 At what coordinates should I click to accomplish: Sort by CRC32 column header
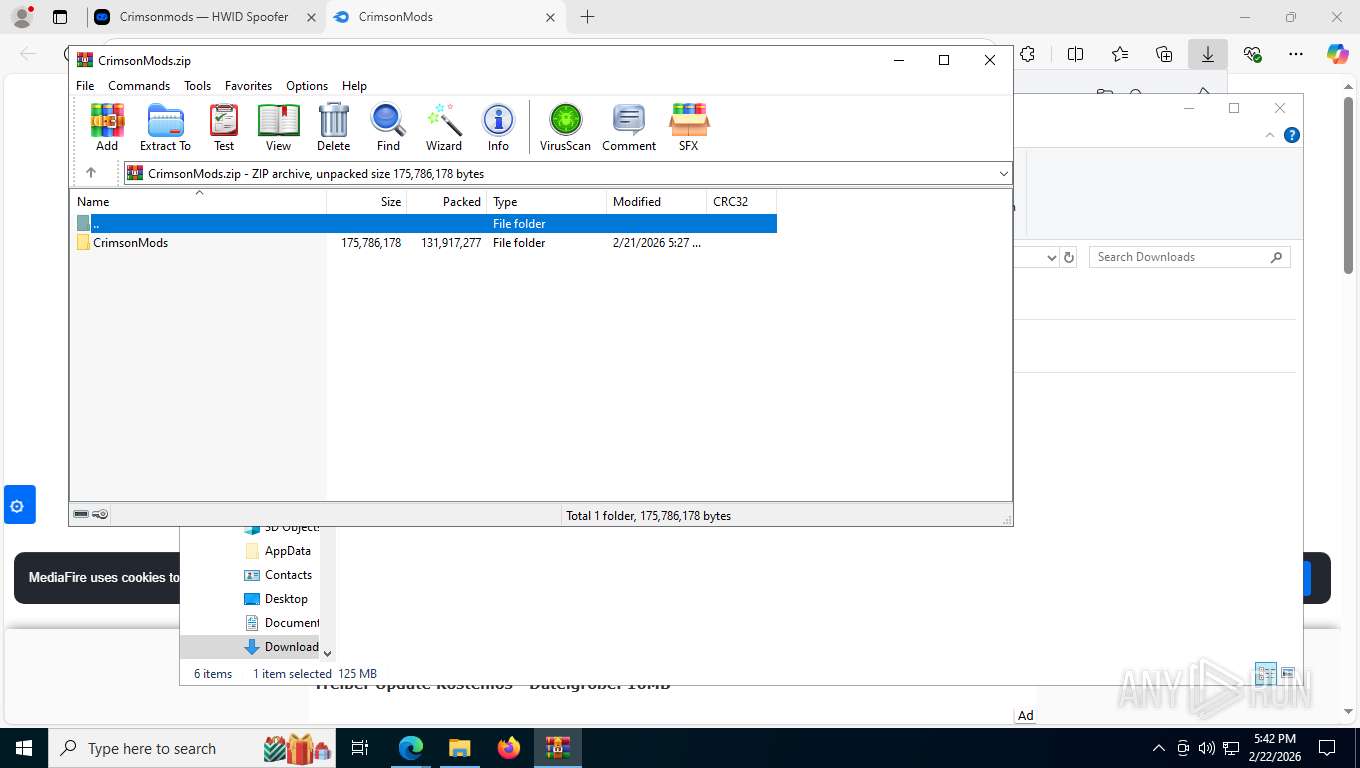click(742, 201)
